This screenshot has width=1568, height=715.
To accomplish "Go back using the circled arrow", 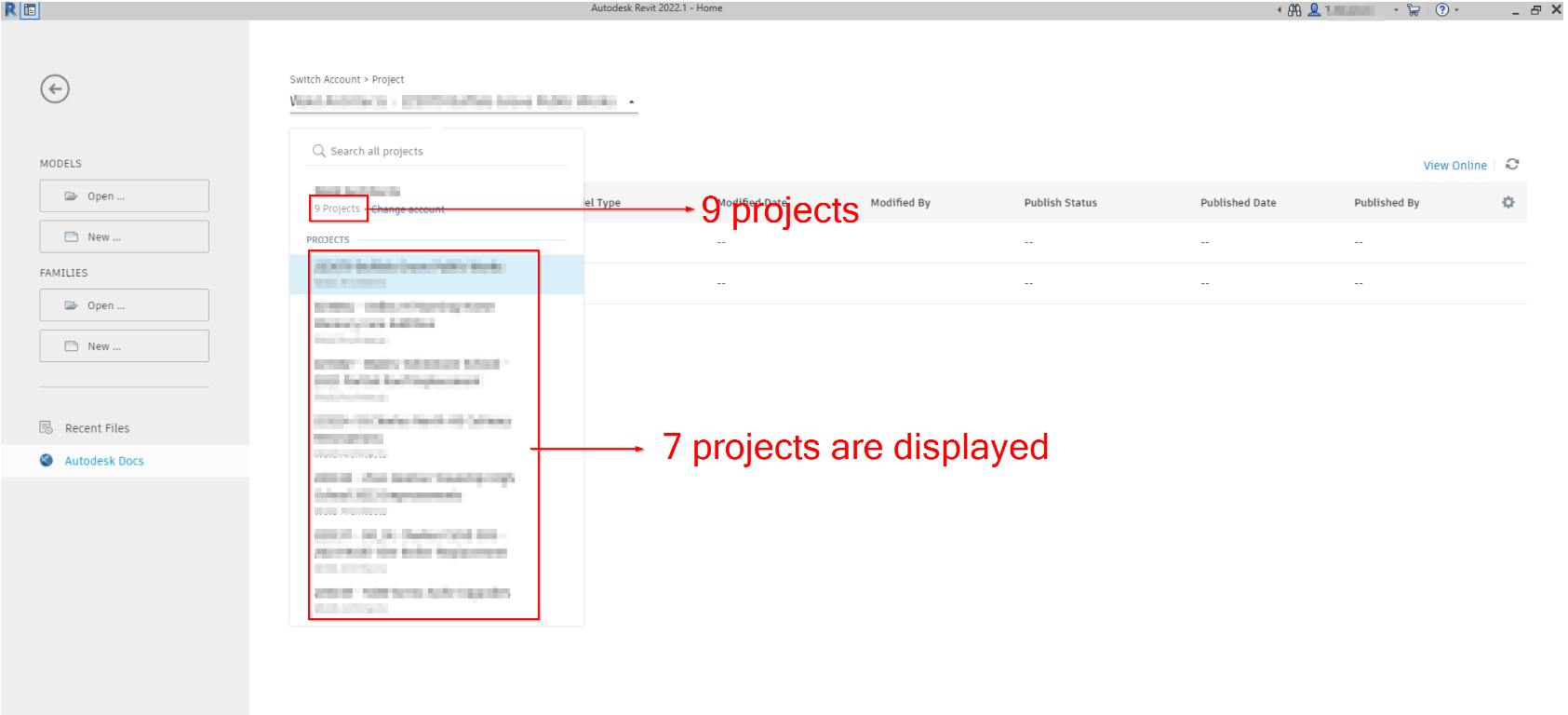I will click(55, 89).
